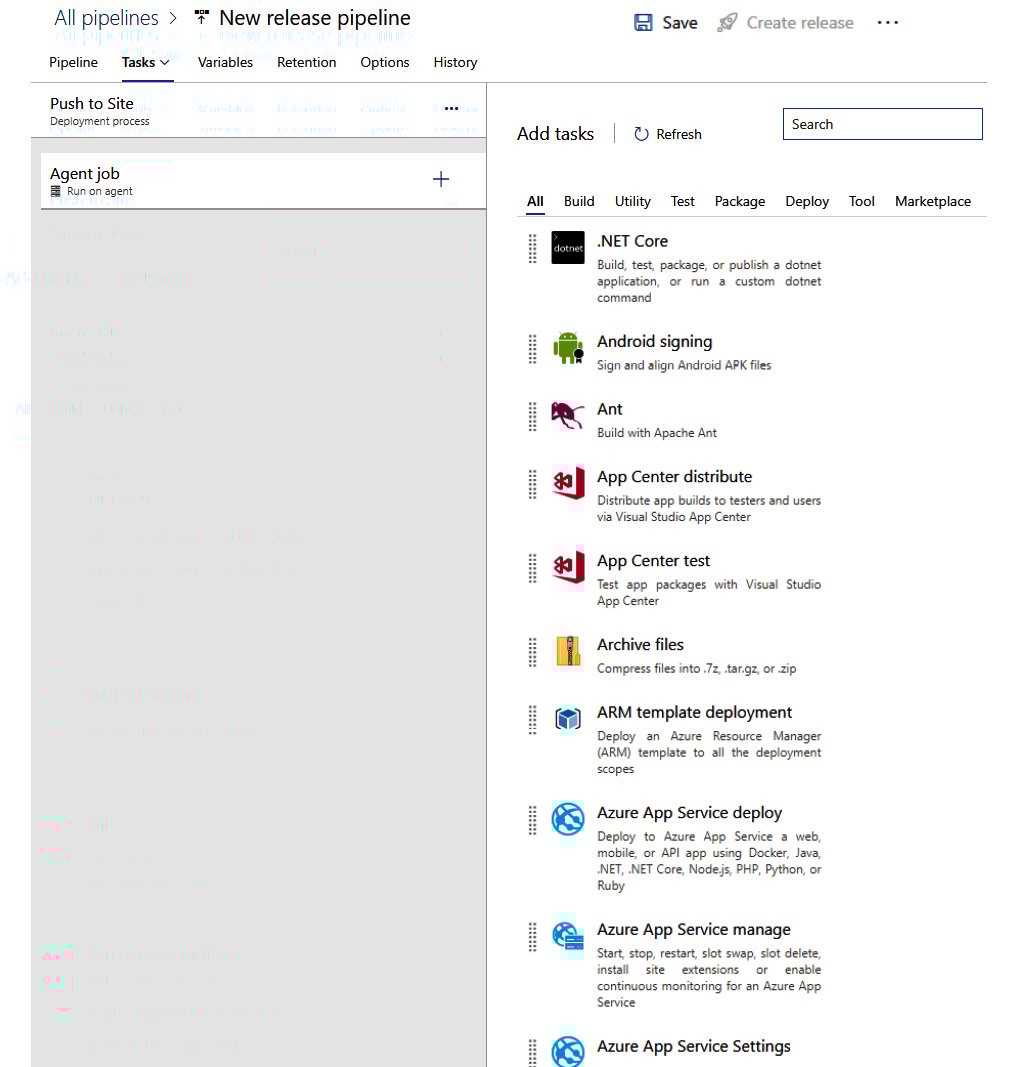Filter tasks by Utility category
This screenshot has height=1067, width=1018.
tap(633, 201)
